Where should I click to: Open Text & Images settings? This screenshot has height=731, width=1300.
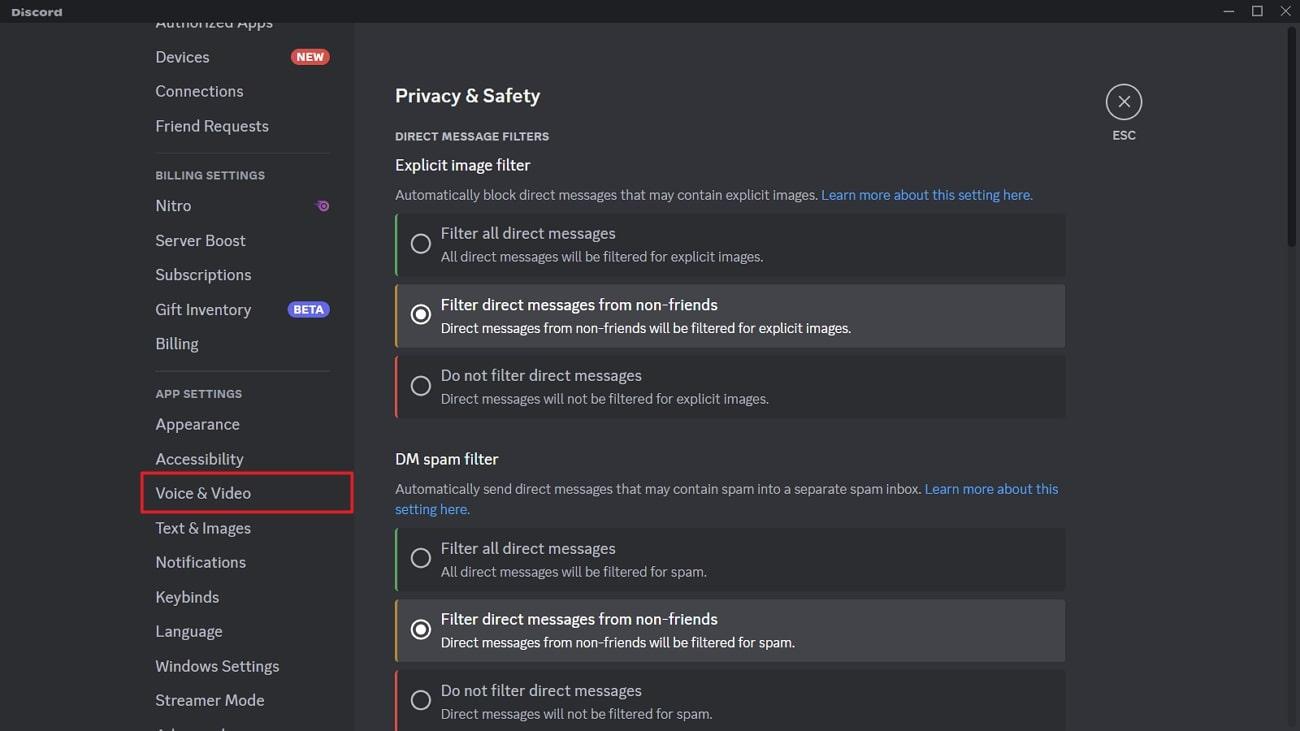202,527
